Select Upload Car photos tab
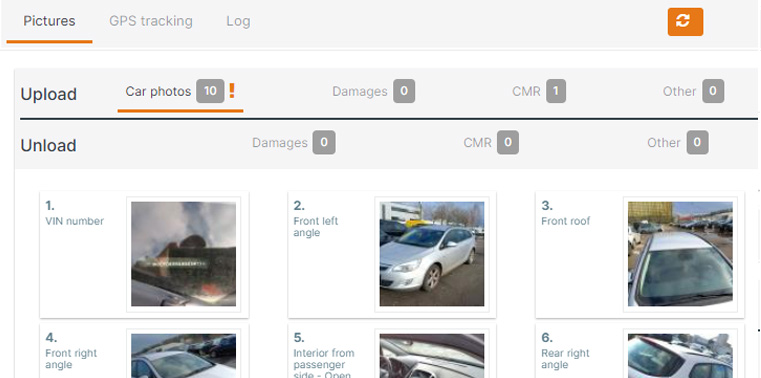This screenshot has width=761, height=378. [180, 92]
